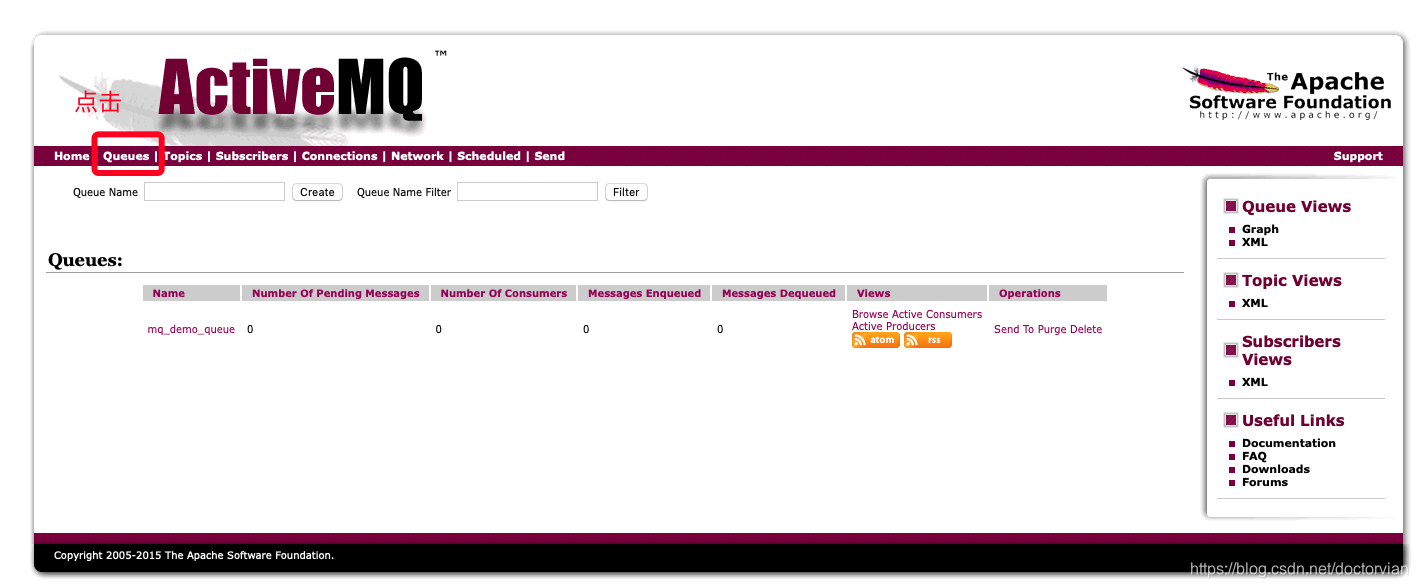Open the Topics menu item

tap(183, 156)
